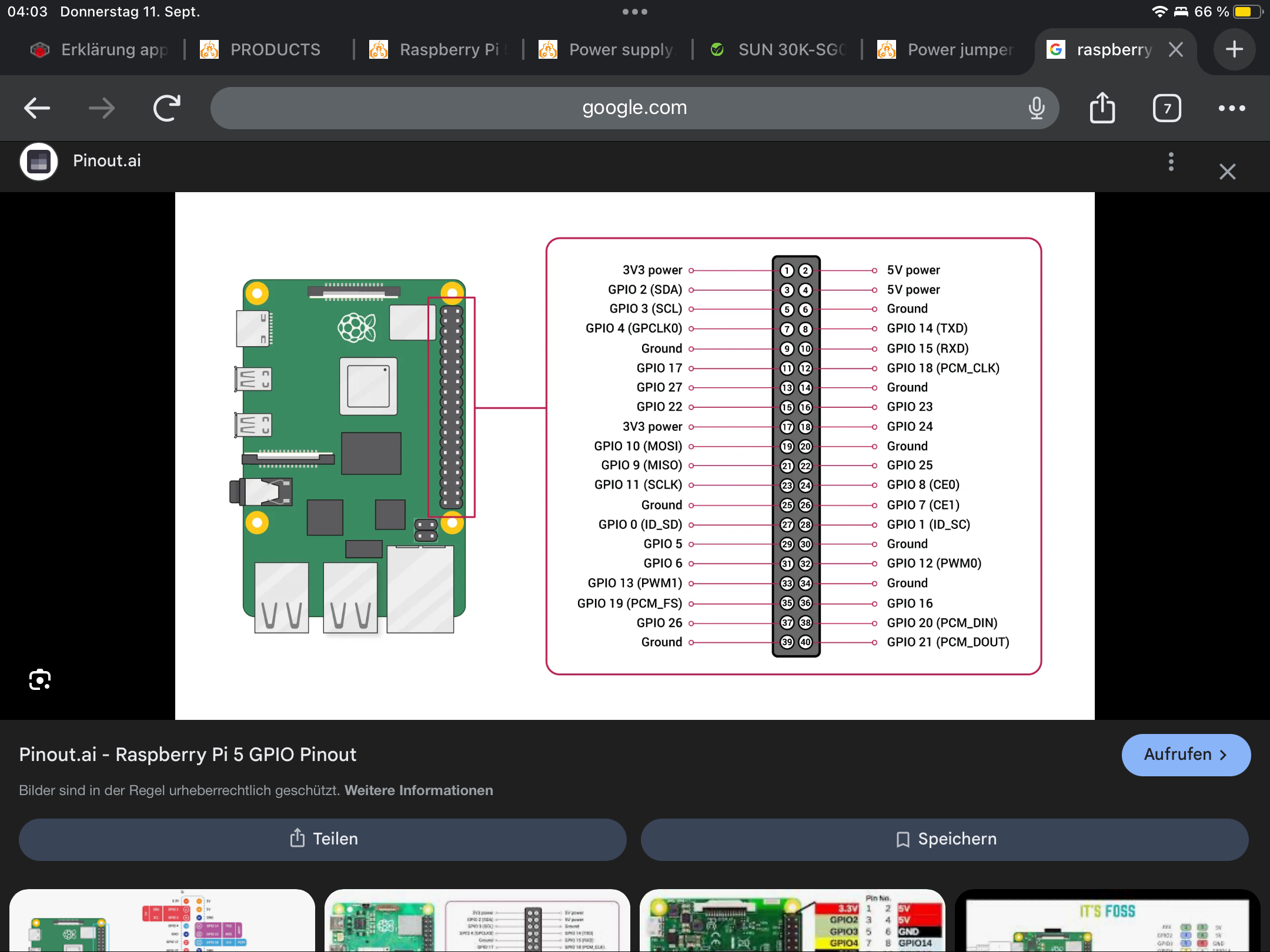Viewport: 1270px width, 952px height.
Task: Tap the 'GPIO 4 (GPCLK0)' label
Action: [634, 328]
